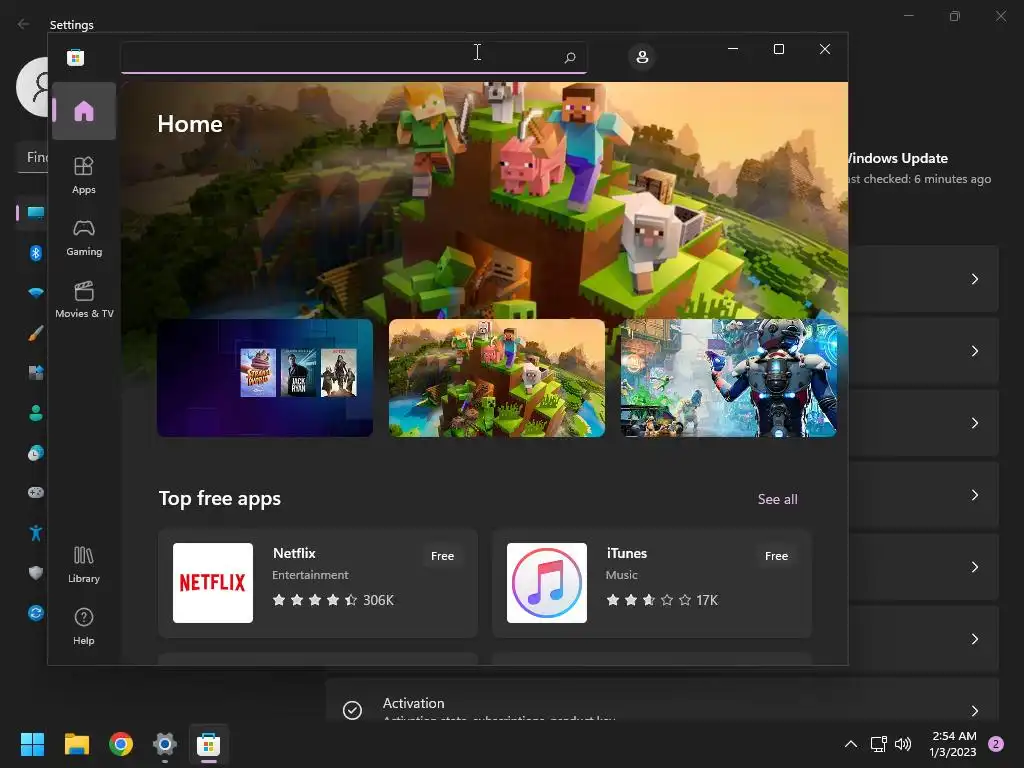Click See all for Top free apps

[777, 499]
